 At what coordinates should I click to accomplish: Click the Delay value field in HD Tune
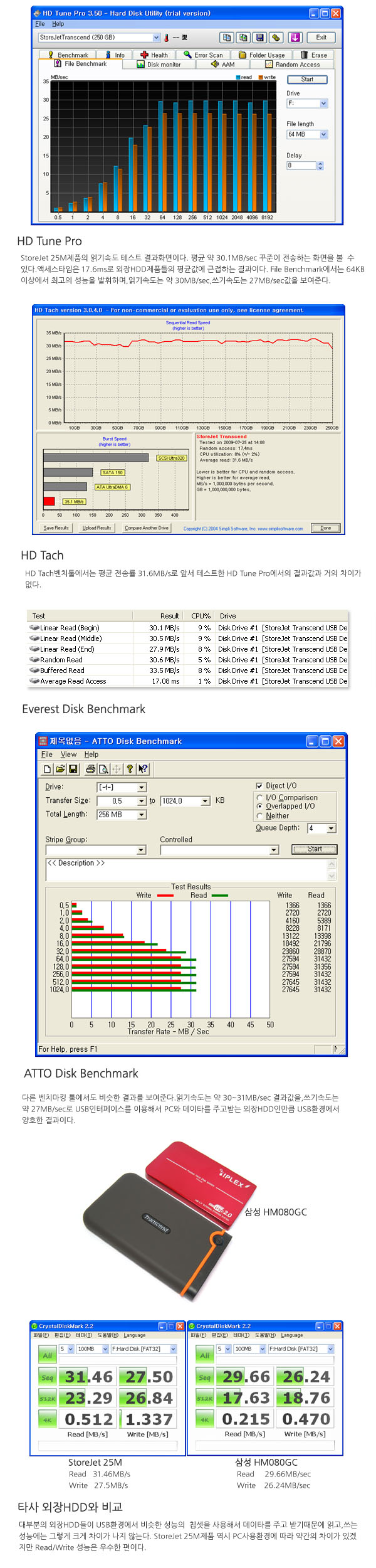301,166
